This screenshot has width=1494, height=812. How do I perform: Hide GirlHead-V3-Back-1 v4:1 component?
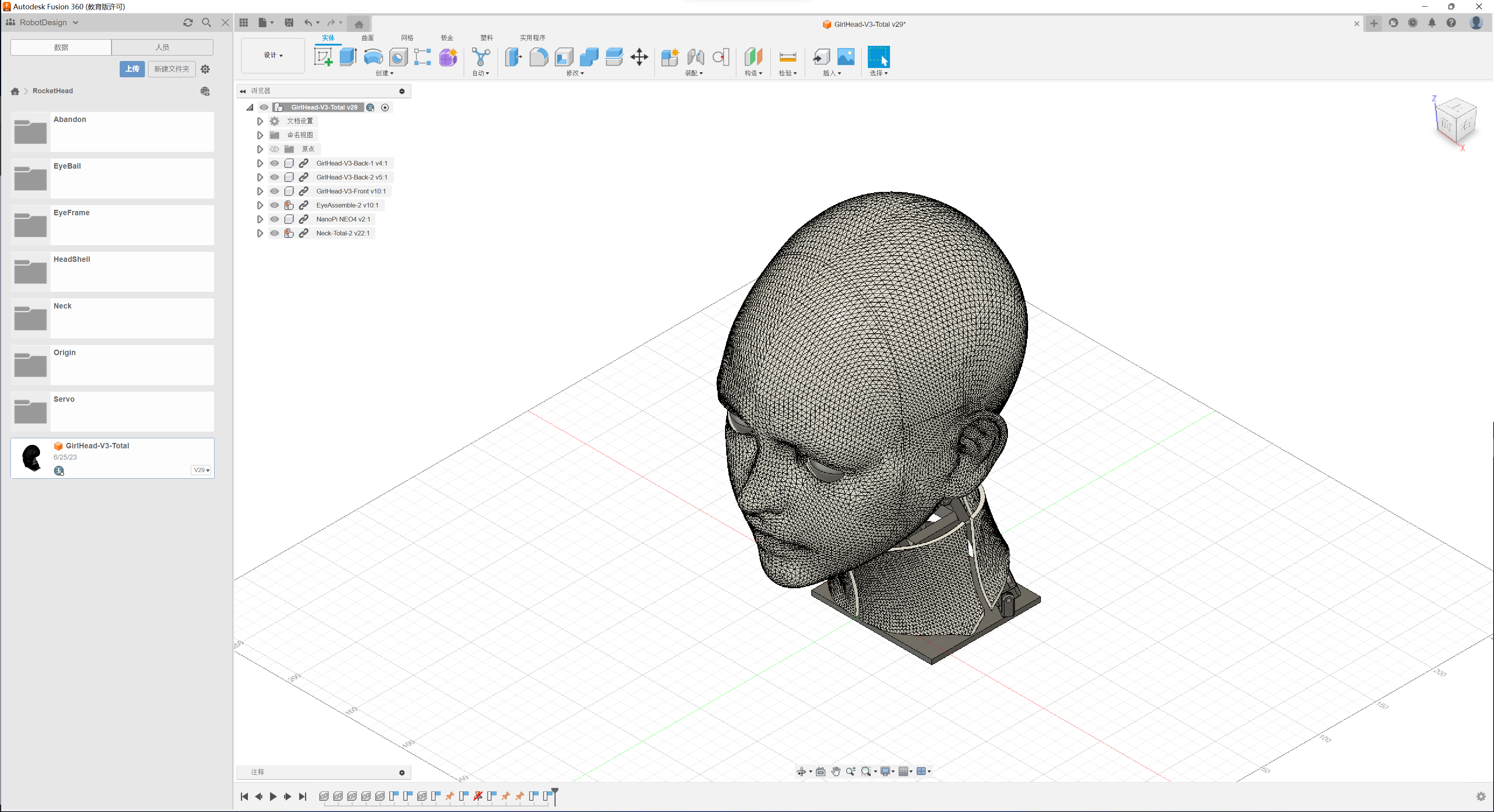(274, 163)
